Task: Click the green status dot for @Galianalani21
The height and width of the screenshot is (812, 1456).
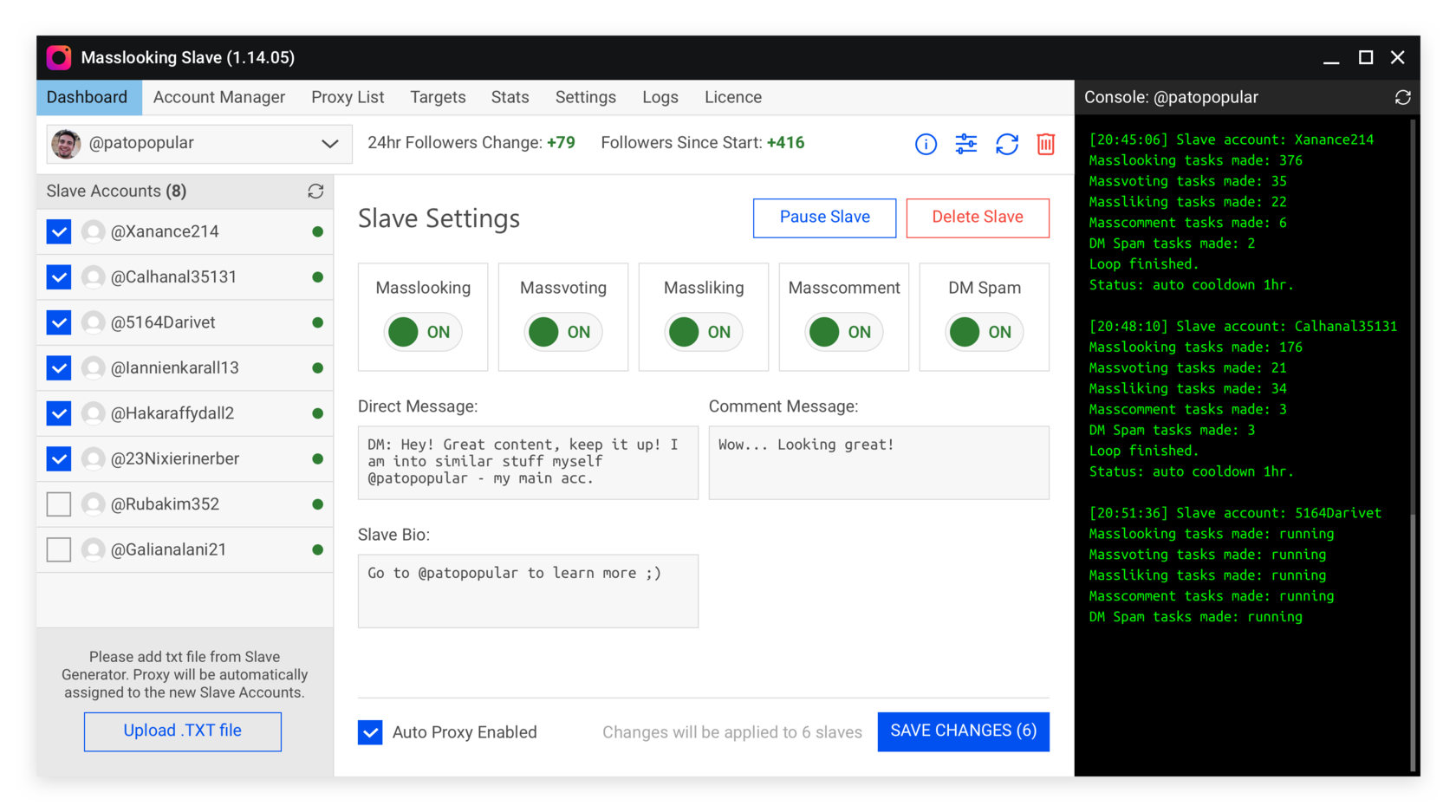Action: click(318, 550)
